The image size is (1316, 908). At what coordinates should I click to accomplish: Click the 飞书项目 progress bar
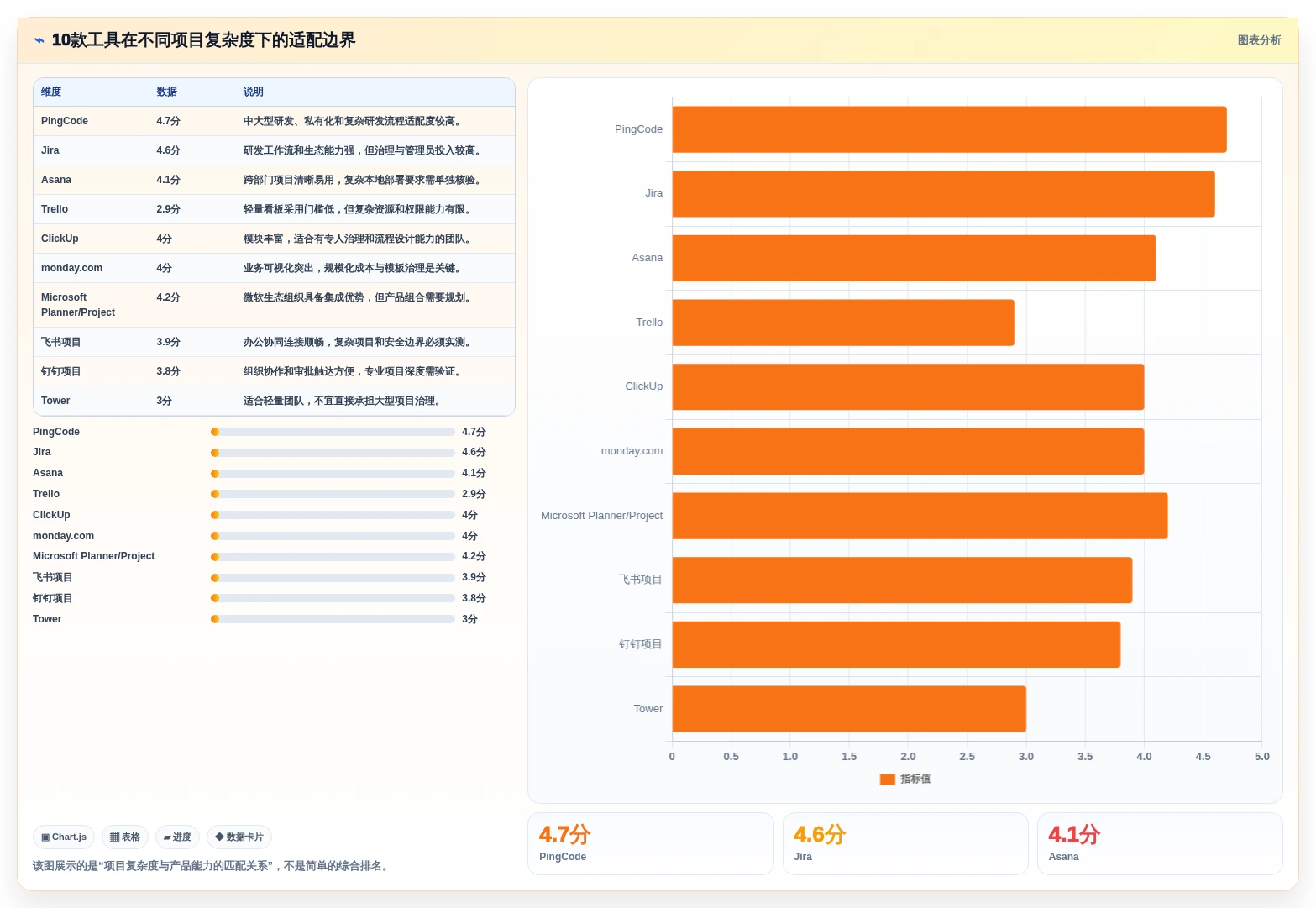click(x=333, y=578)
